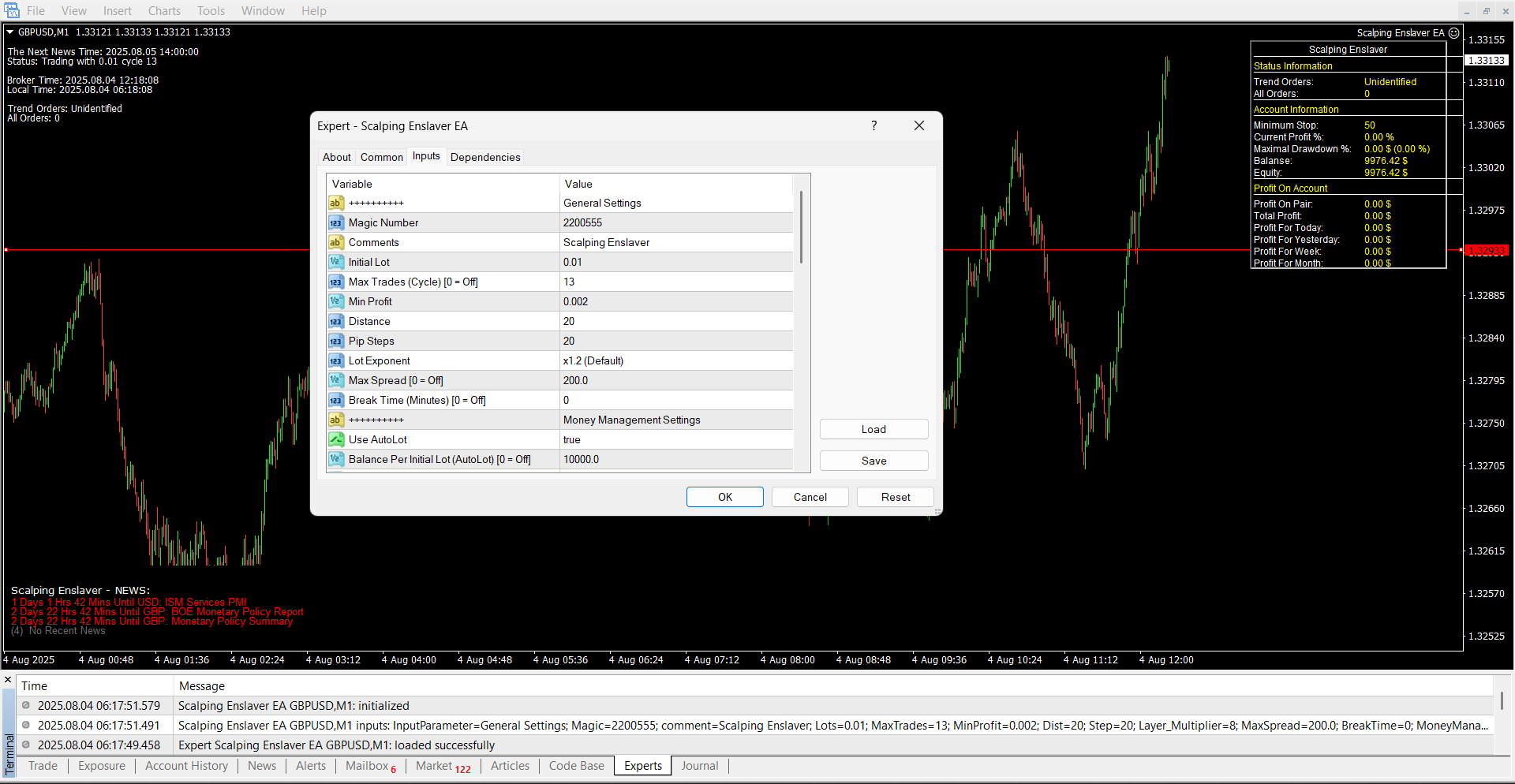Click the smiley icon beside Scalping Enslaver EA
The width and height of the screenshot is (1515, 784).
(x=1453, y=33)
